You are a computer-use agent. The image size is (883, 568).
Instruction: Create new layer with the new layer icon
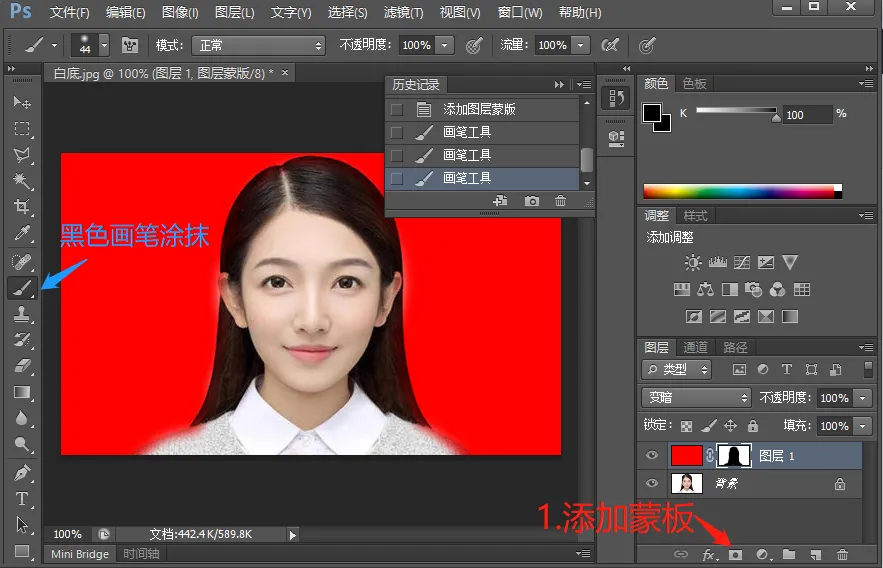click(815, 554)
